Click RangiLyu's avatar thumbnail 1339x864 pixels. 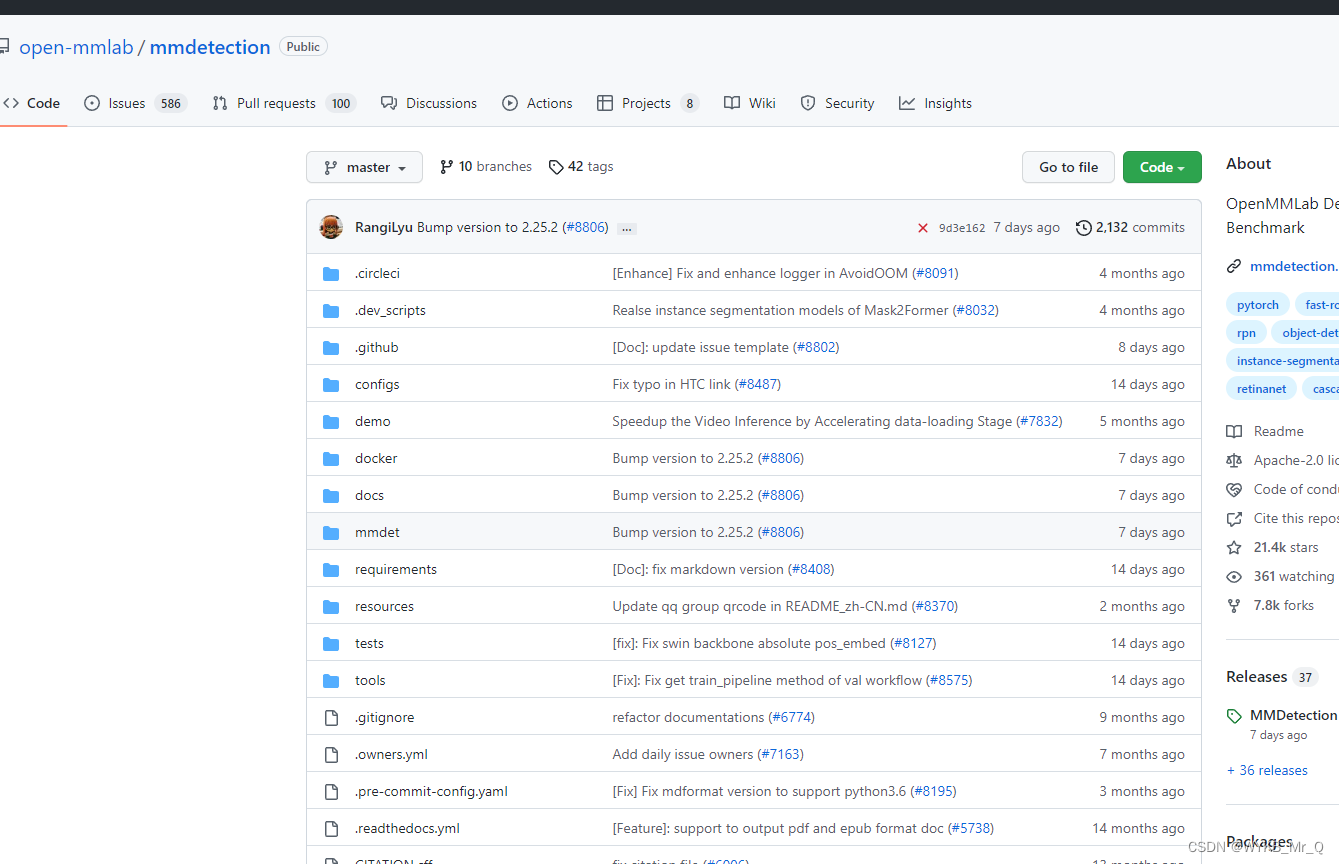(331, 227)
